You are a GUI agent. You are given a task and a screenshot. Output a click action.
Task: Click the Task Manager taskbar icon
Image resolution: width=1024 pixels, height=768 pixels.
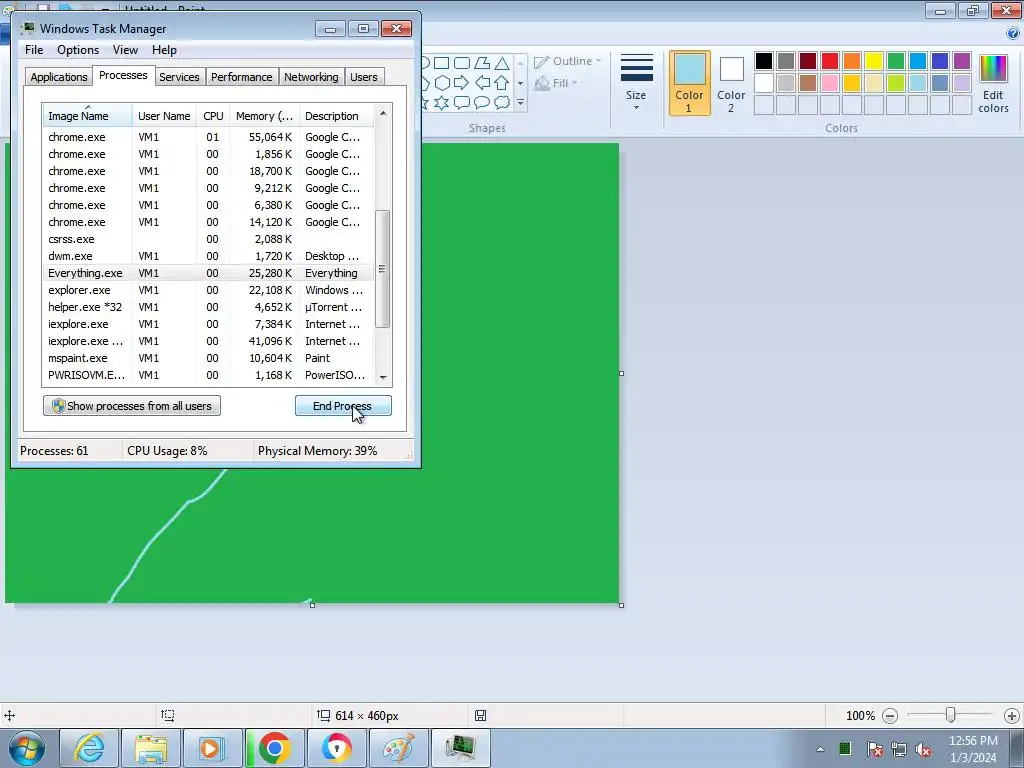coord(460,748)
